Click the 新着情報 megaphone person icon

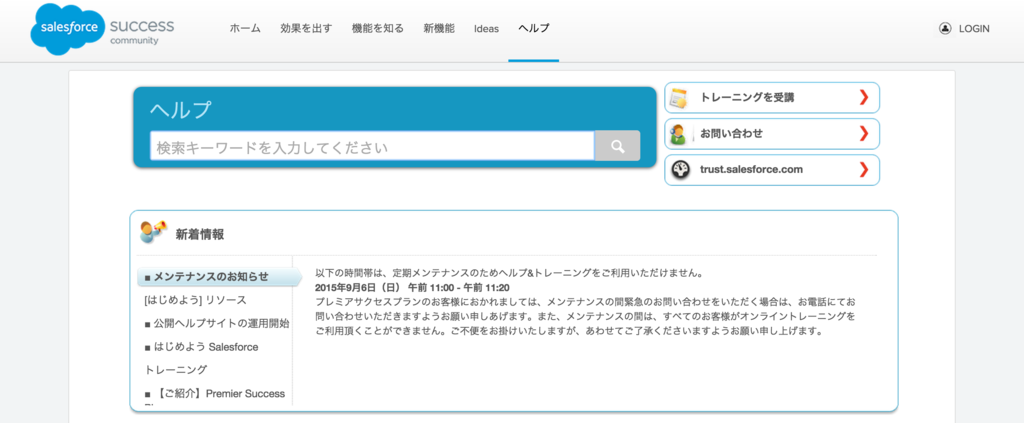tap(153, 232)
